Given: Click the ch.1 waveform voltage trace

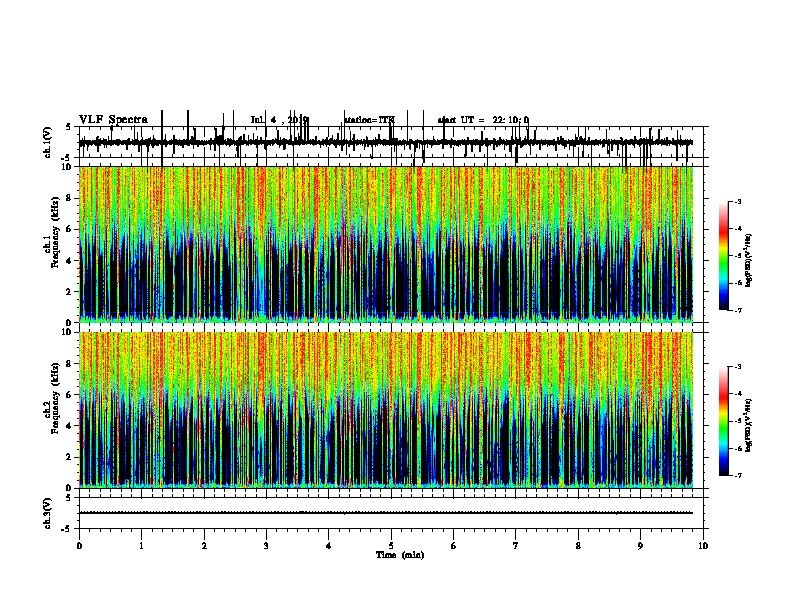Looking at the screenshot, I should click(x=386, y=143).
